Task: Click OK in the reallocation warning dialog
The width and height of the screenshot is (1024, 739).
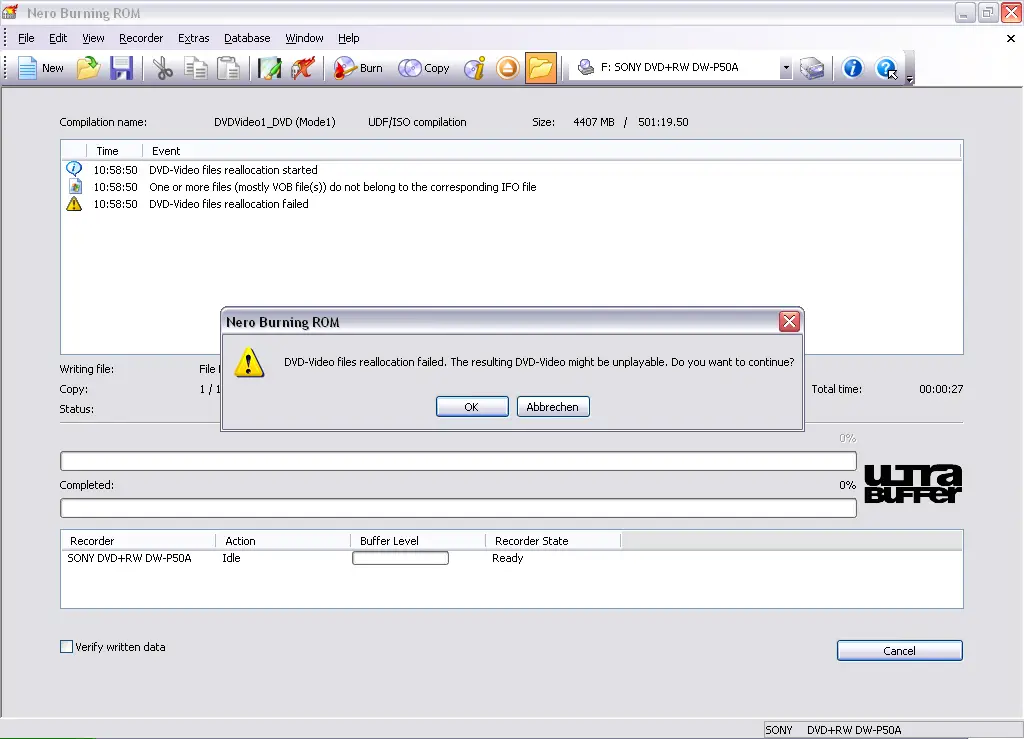Action: point(472,407)
